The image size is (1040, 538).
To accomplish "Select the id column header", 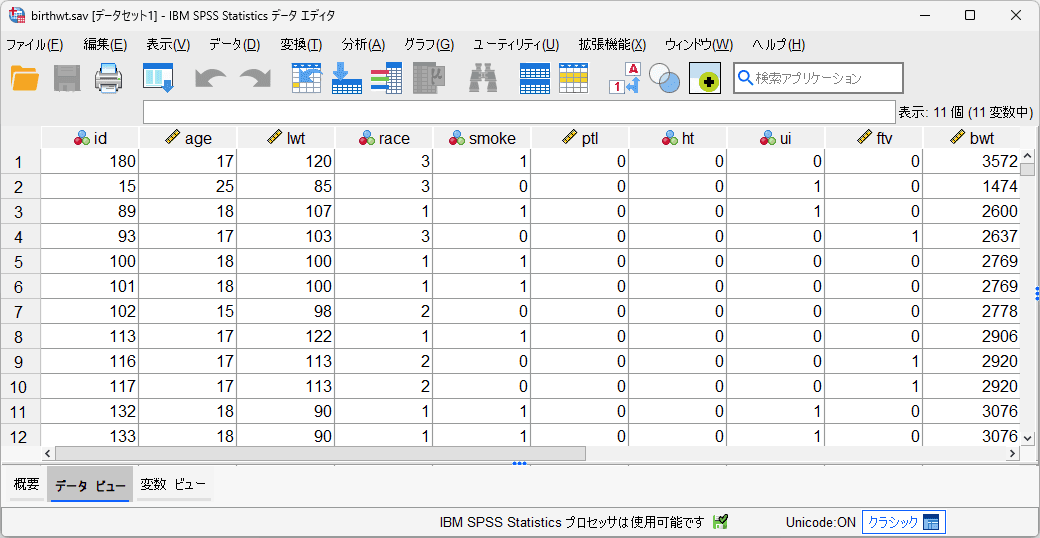I will [90, 138].
